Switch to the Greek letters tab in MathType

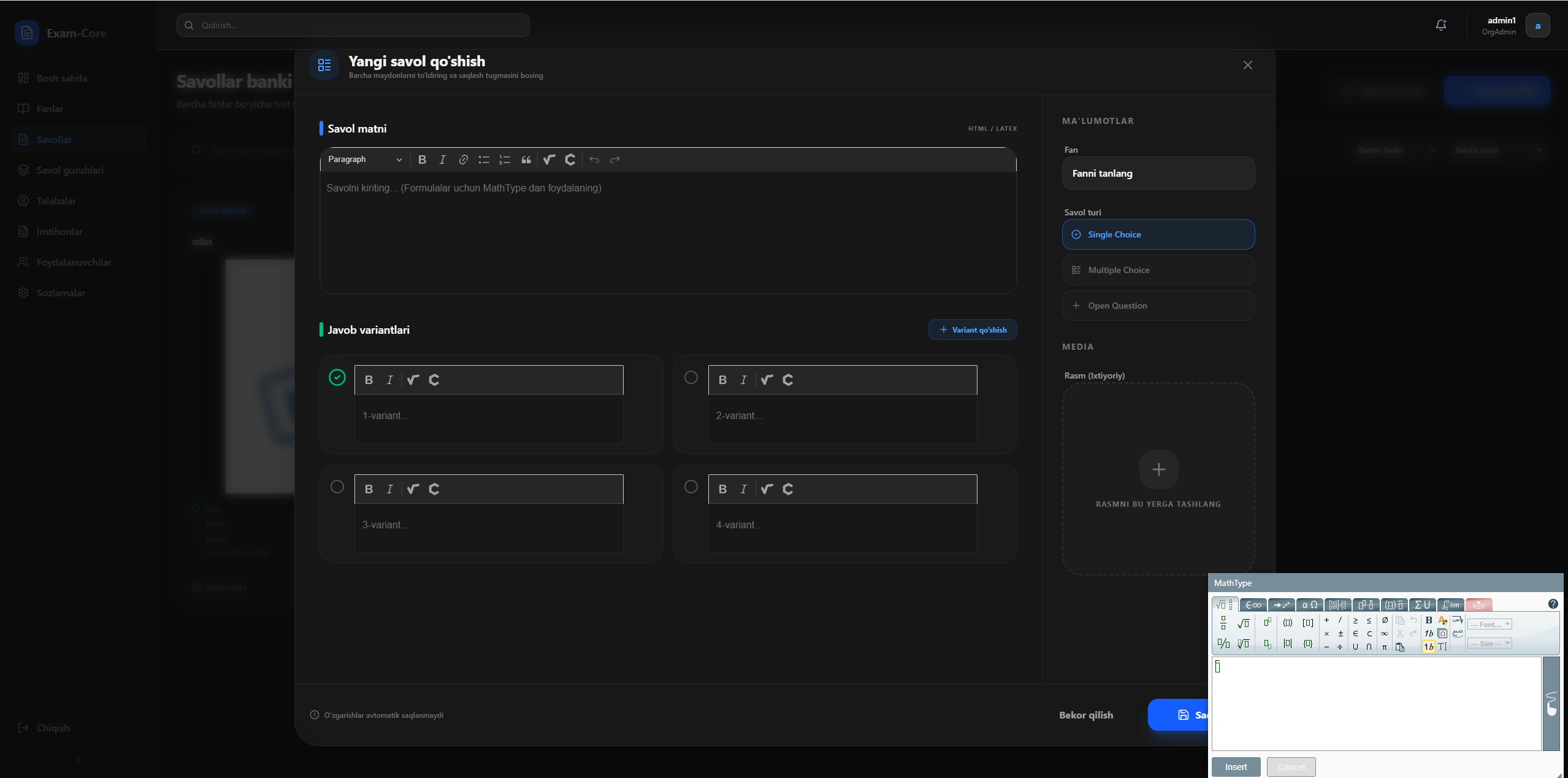click(x=1310, y=605)
